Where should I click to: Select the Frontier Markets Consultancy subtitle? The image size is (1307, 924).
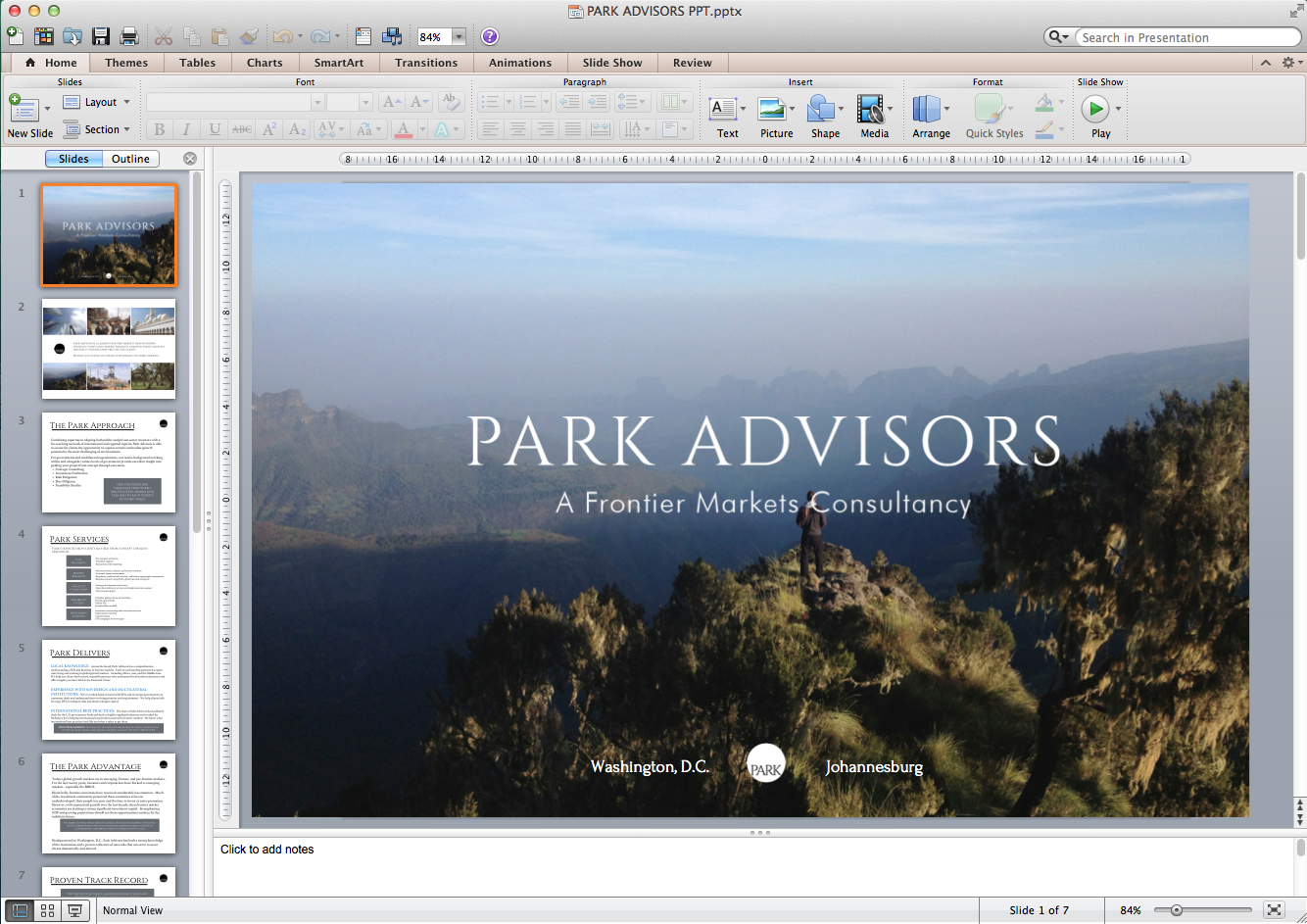[763, 503]
